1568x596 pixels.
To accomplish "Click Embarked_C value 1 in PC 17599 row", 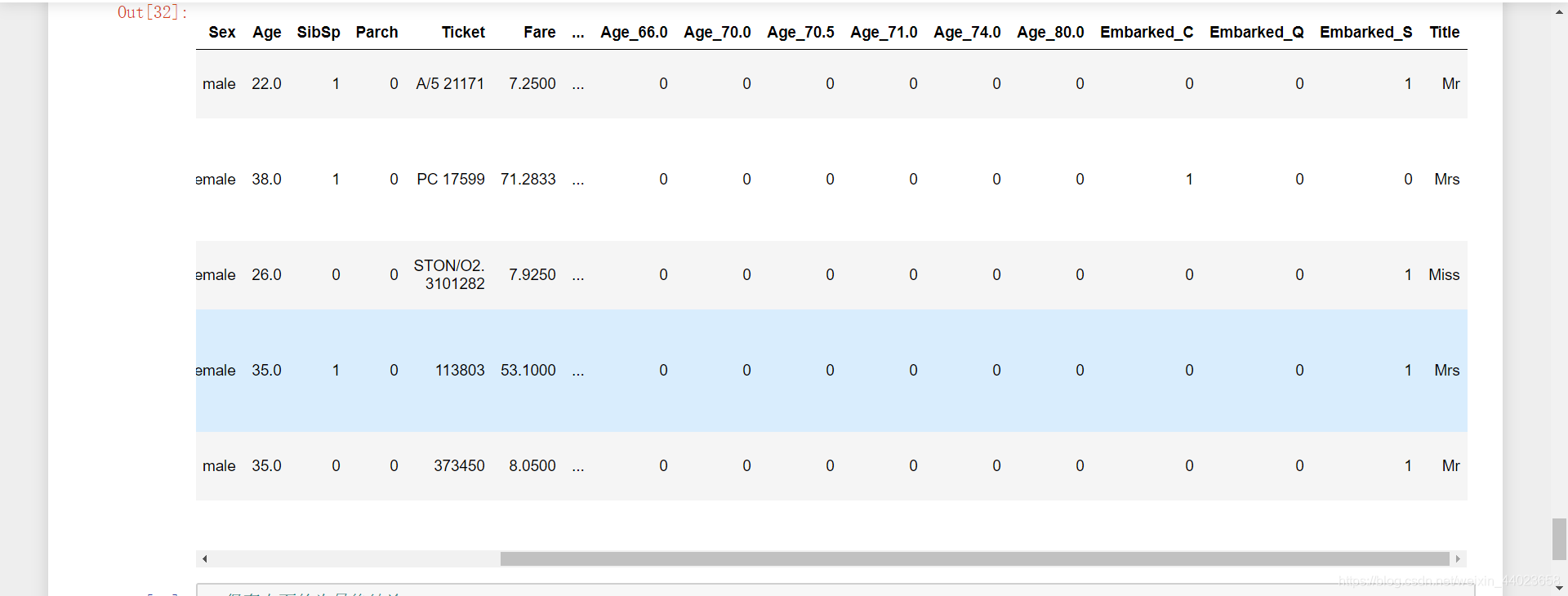I will [1189, 180].
